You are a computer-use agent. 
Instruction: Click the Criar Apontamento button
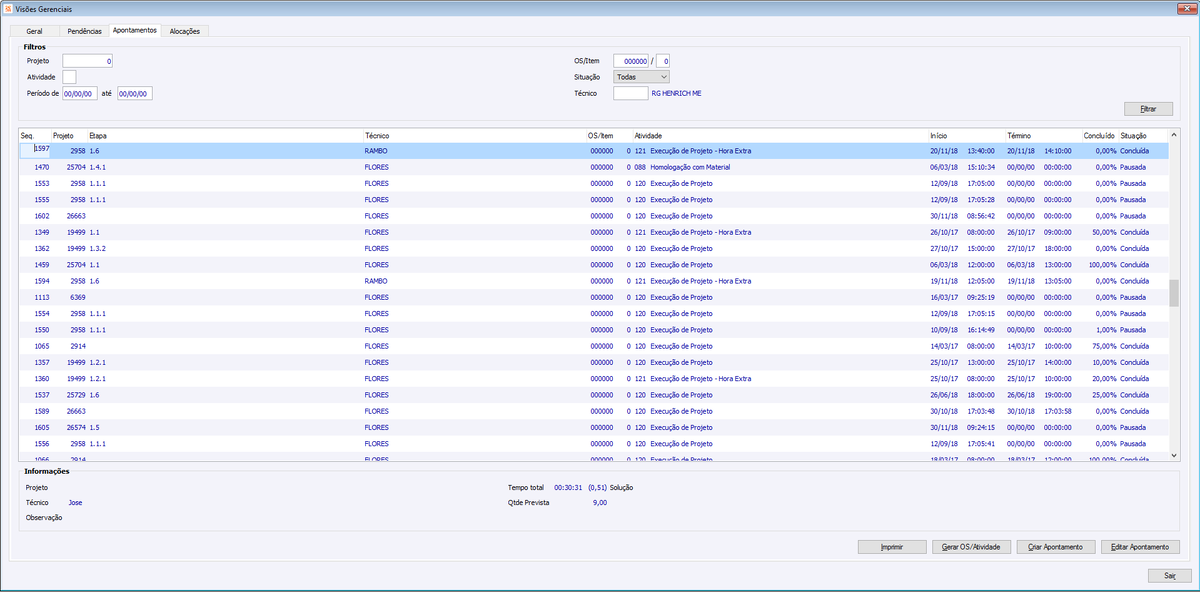1056,547
